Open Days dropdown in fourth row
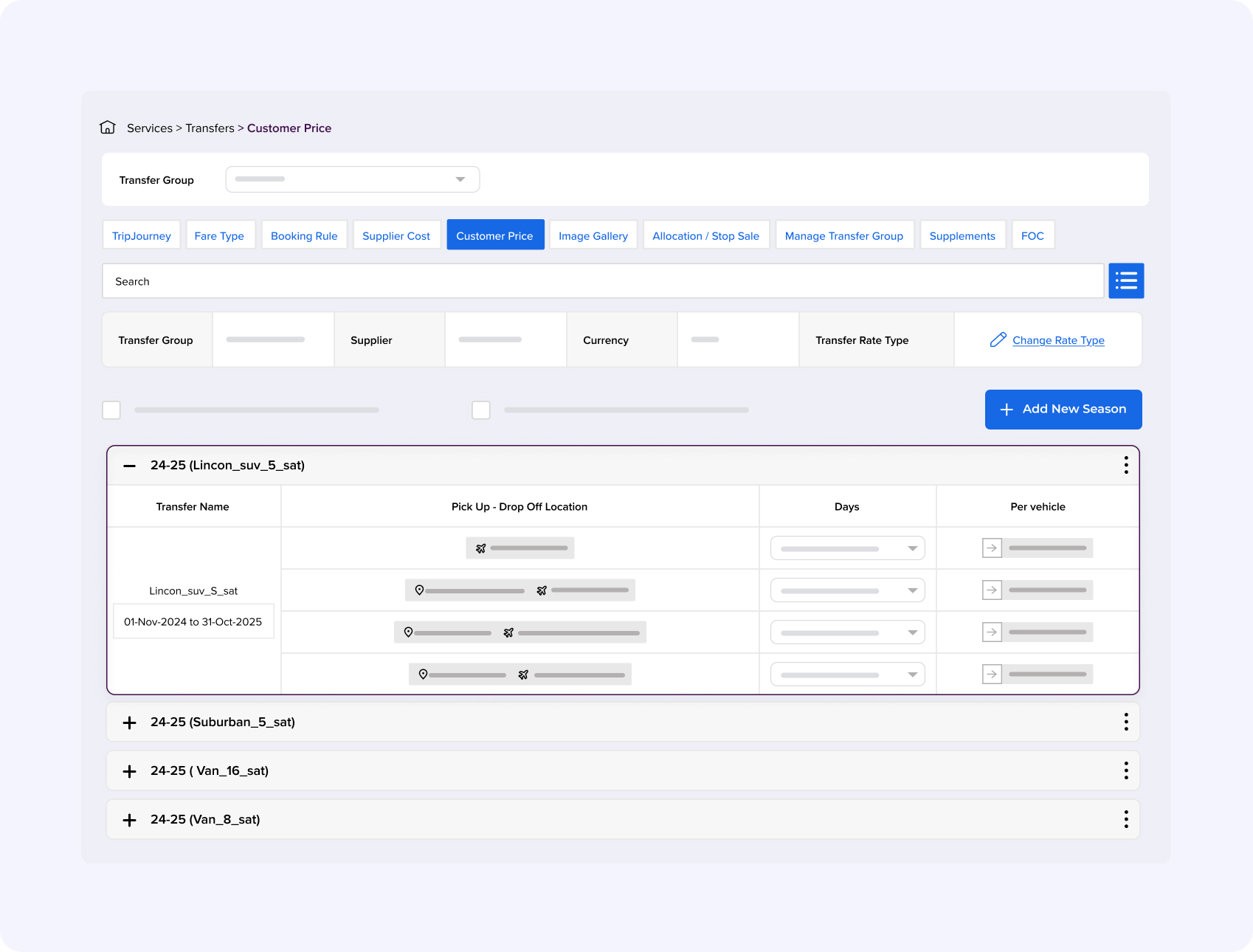Screen dimensions: 1253x952 click(847, 675)
